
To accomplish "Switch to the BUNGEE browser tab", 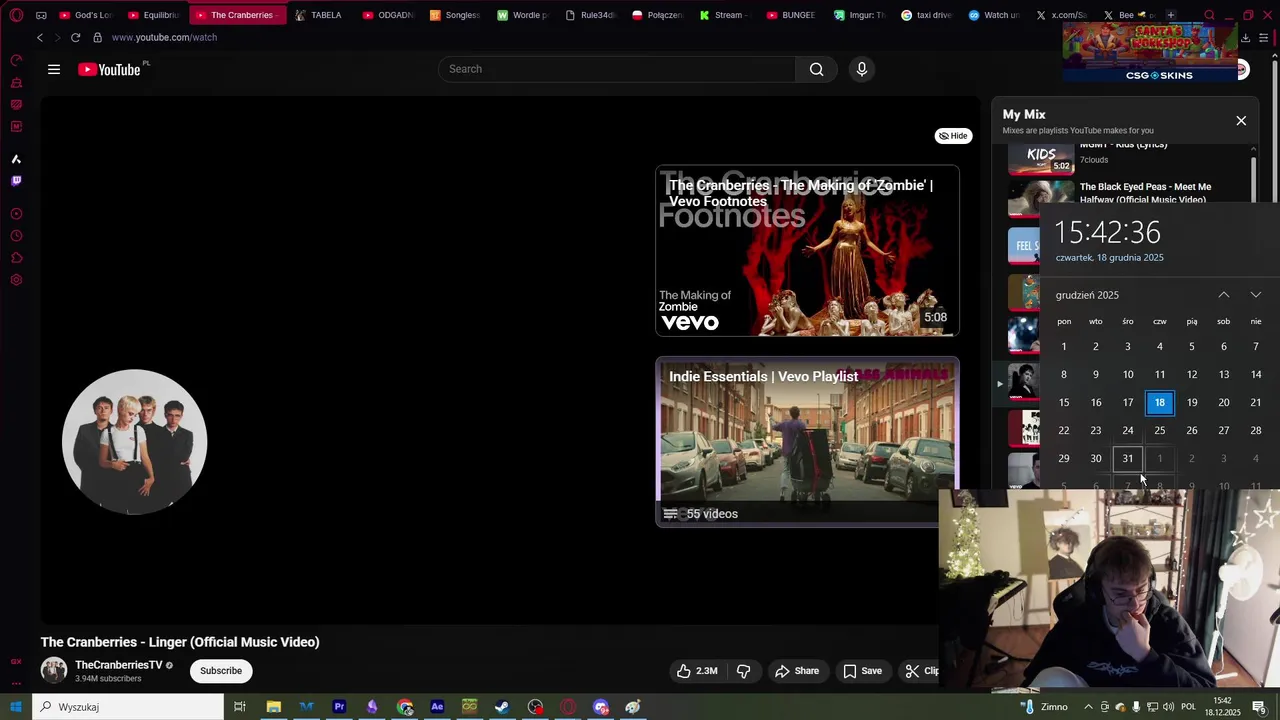I will tap(792, 15).
